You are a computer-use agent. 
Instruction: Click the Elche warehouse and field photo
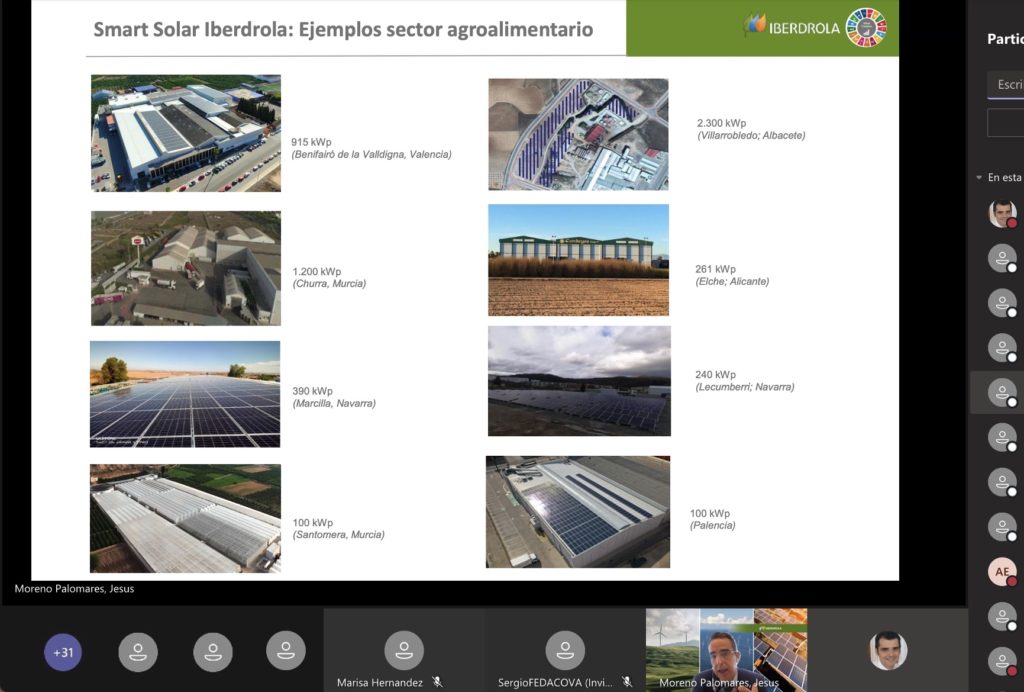(x=579, y=260)
